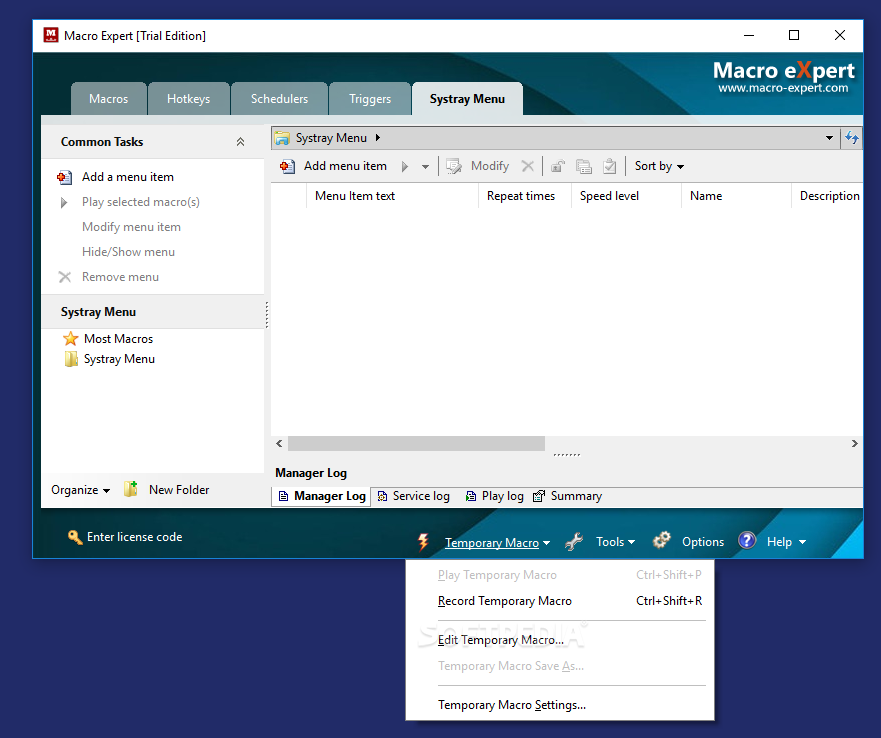Viewport: 881px width, 738px height.
Task: Click the Menu Item text column header
Action: click(392, 196)
